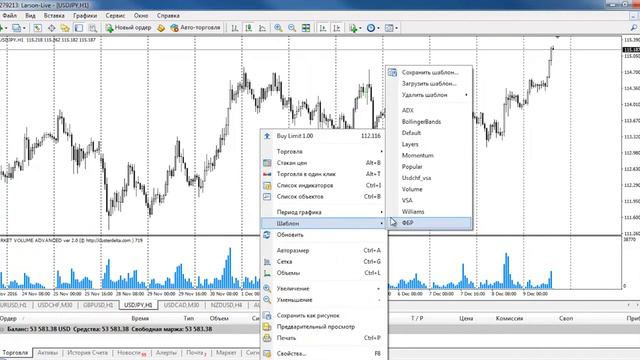
Task: Tile chart windows icon
Action: (x=306, y=28)
